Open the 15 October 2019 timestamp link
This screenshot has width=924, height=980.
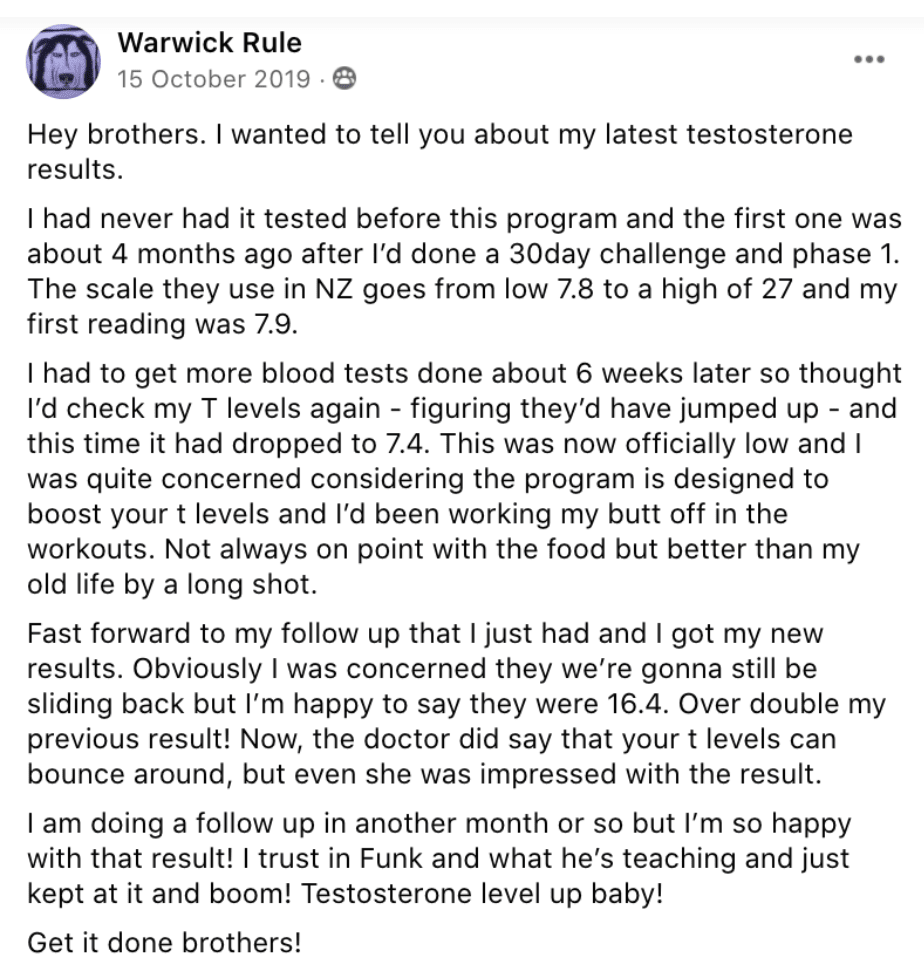click(214, 79)
